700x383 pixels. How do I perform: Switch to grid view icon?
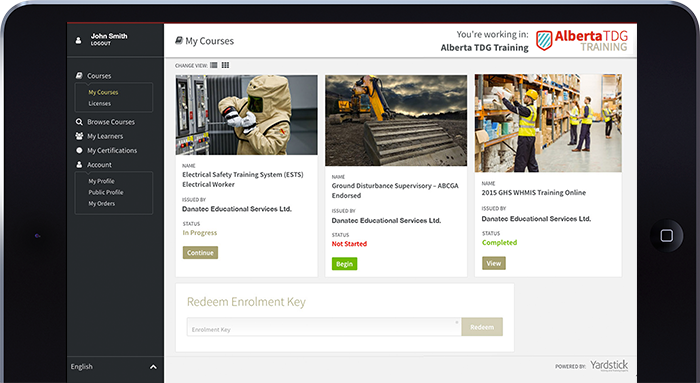(225, 65)
